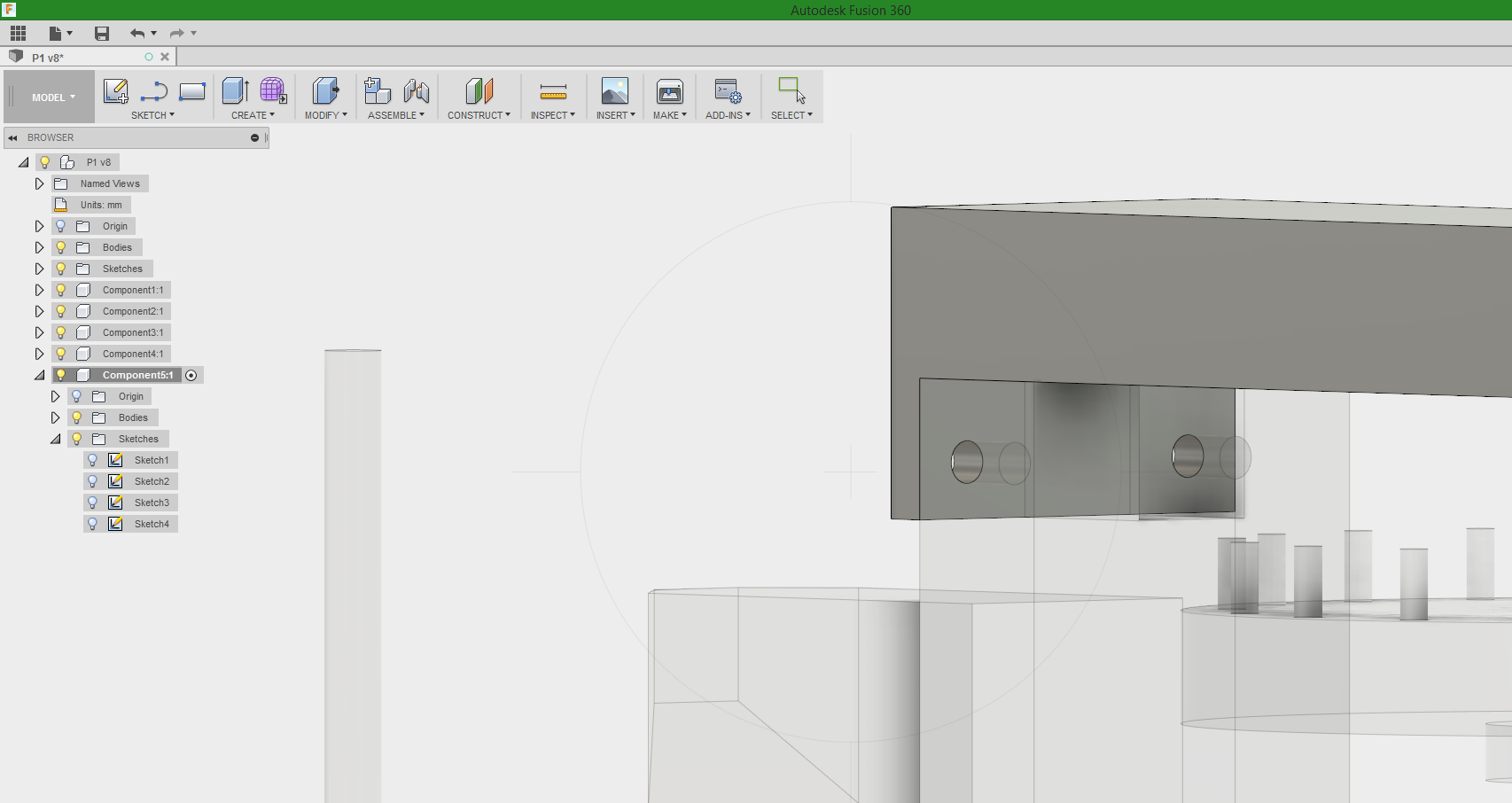The image size is (1512, 803).
Task: Click the Add-Ins scripts icon
Action: (728, 91)
